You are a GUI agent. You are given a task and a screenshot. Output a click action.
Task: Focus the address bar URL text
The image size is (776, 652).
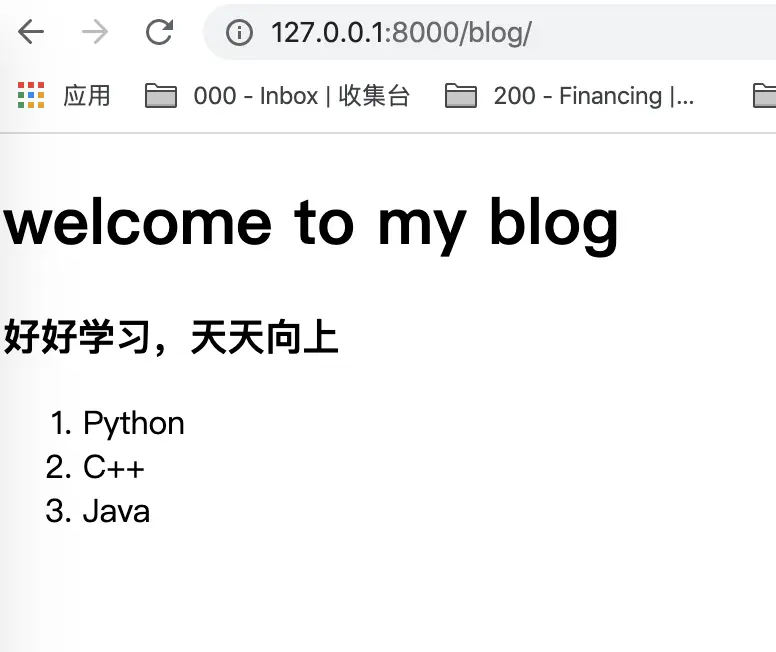pyautogui.click(x=400, y=33)
